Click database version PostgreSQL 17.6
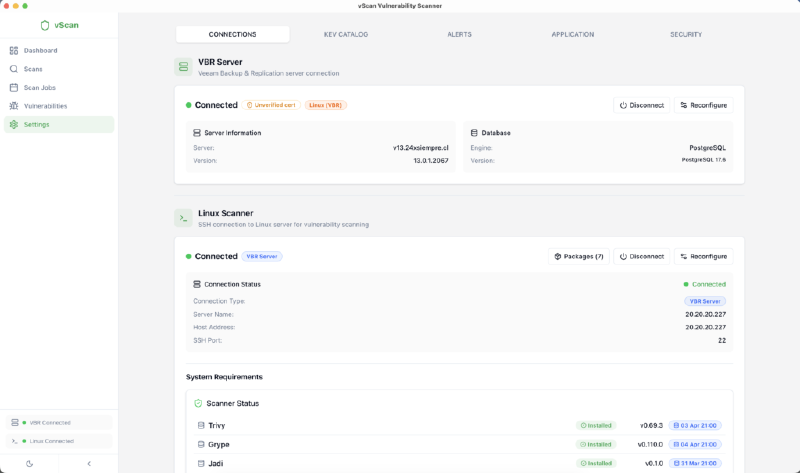This screenshot has width=800, height=473. (704, 160)
